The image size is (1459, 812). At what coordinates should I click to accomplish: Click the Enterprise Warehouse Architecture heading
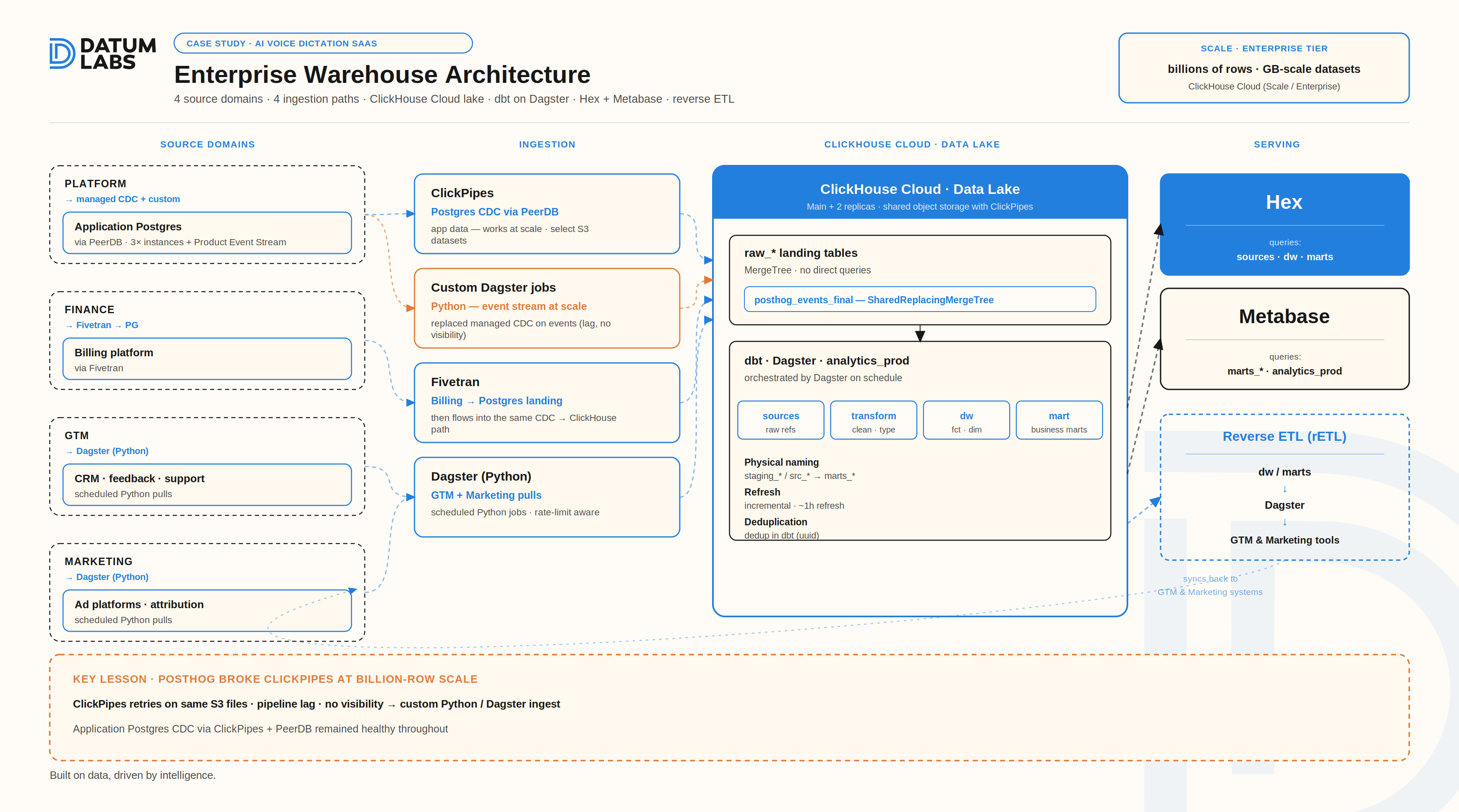pyautogui.click(x=382, y=74)
